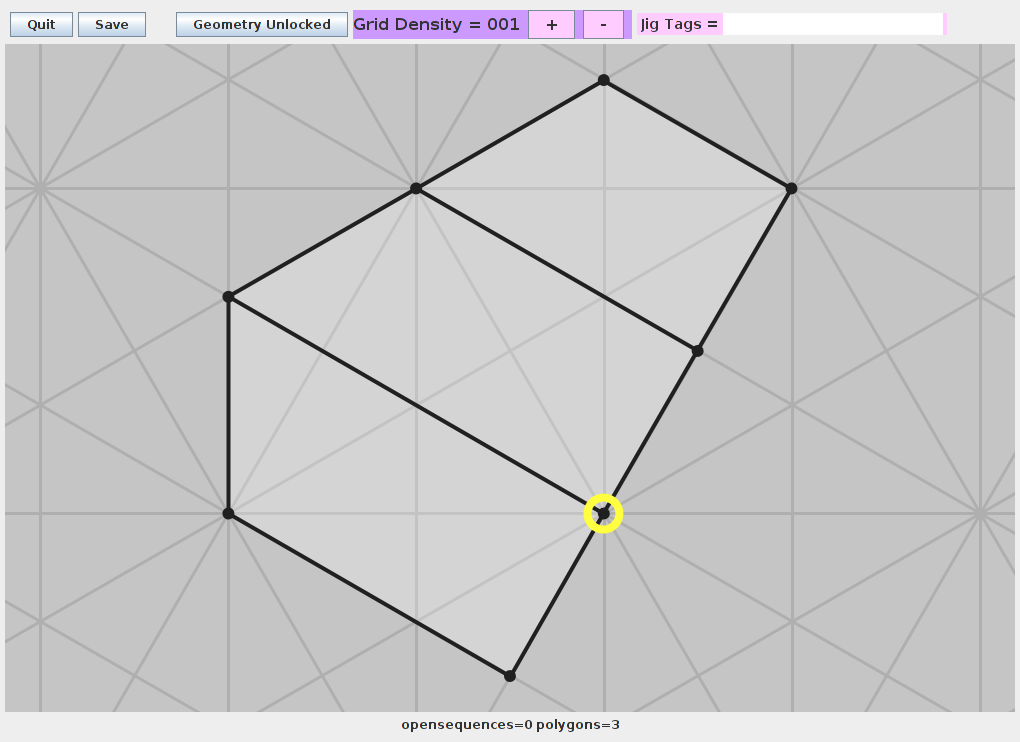Click inside the topmost polygon
Image resolution: width=1020 pixels, height=742 pixels.
pos(620,200)
